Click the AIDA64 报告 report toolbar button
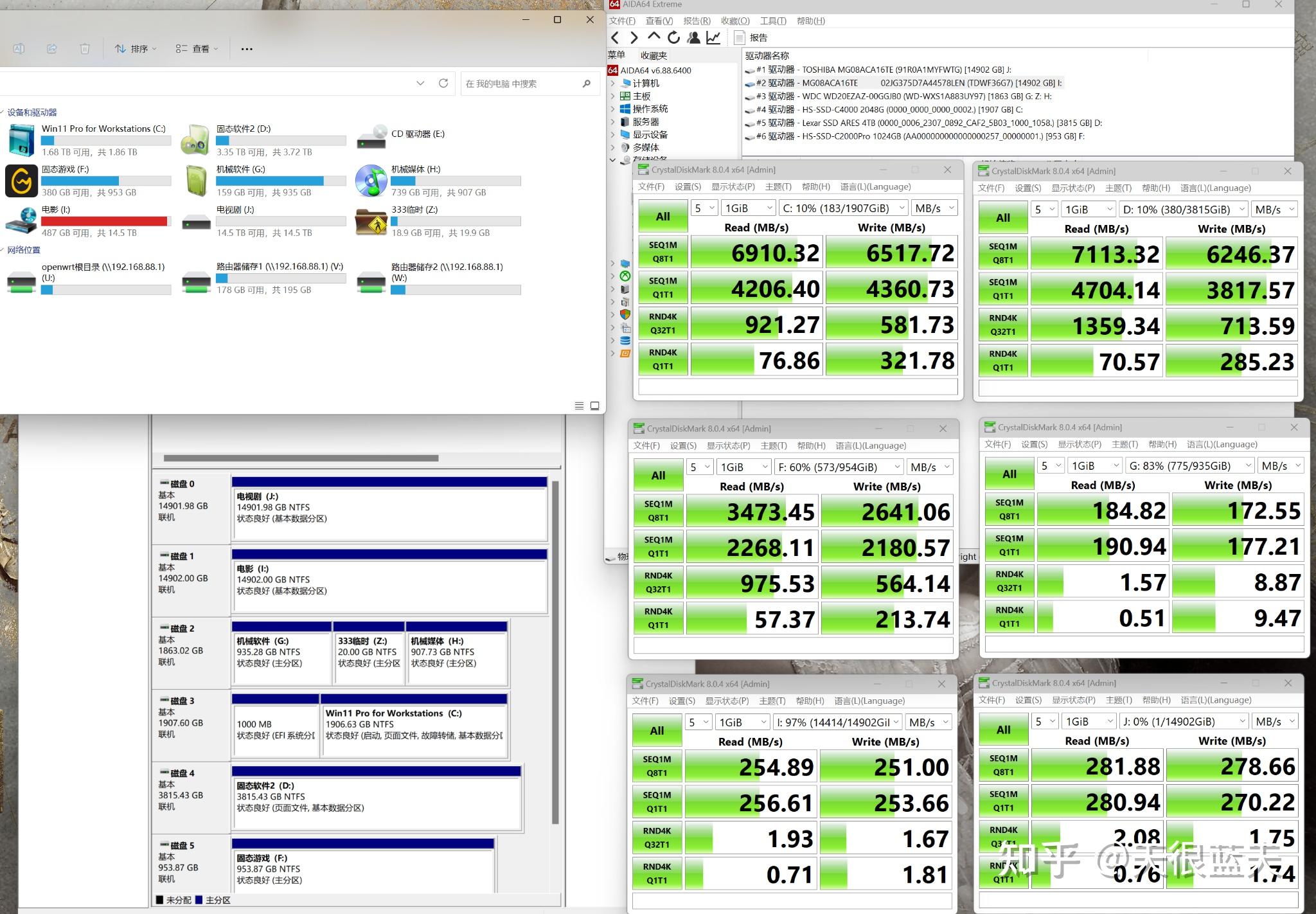 751,38
